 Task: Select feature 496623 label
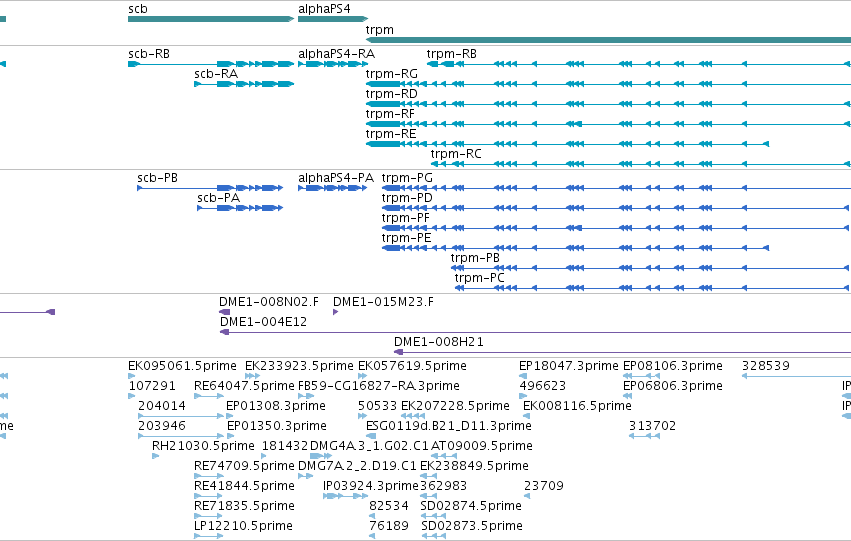tap(543, 386)
